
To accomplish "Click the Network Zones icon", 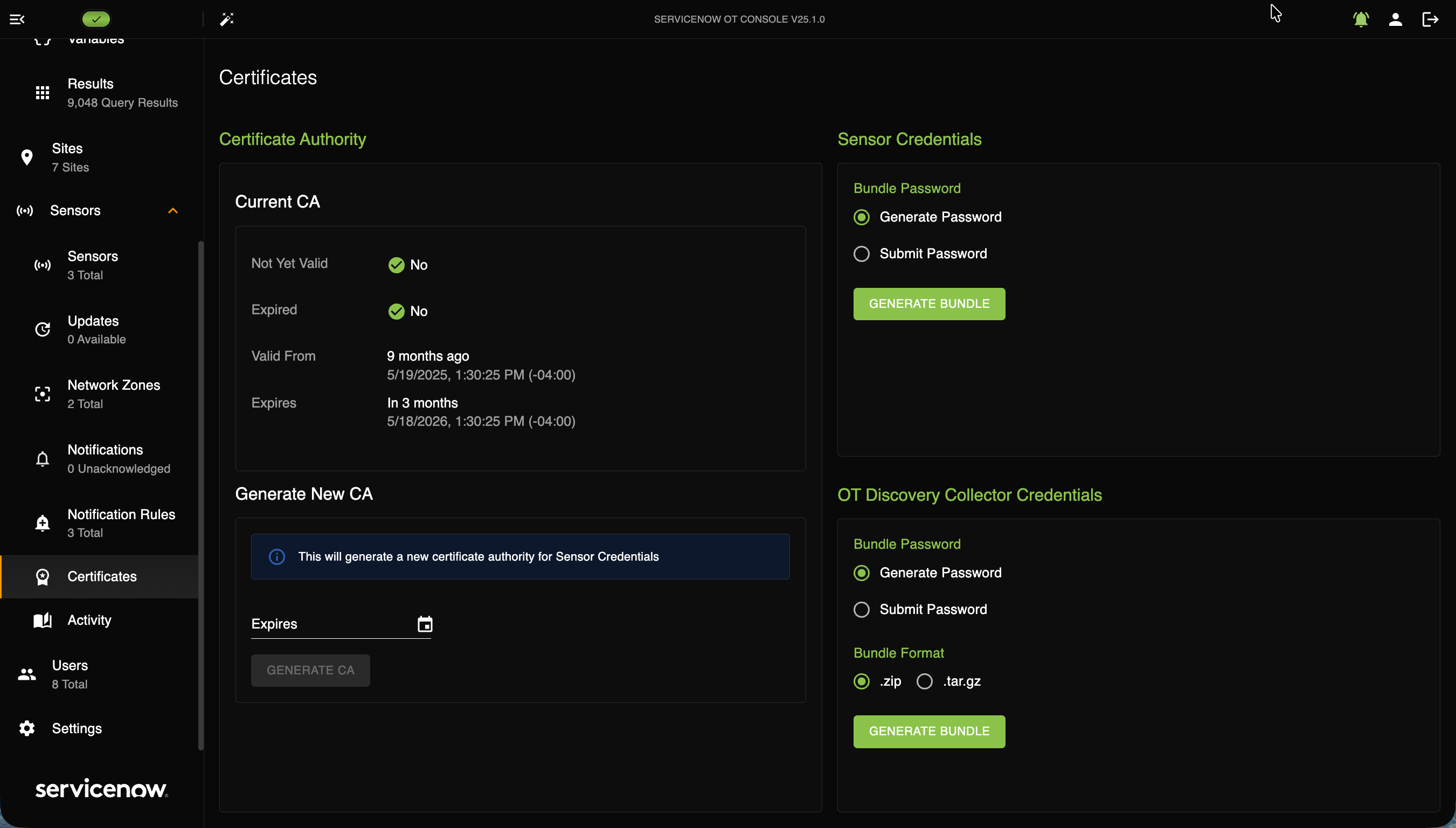I will coord(43,394).
